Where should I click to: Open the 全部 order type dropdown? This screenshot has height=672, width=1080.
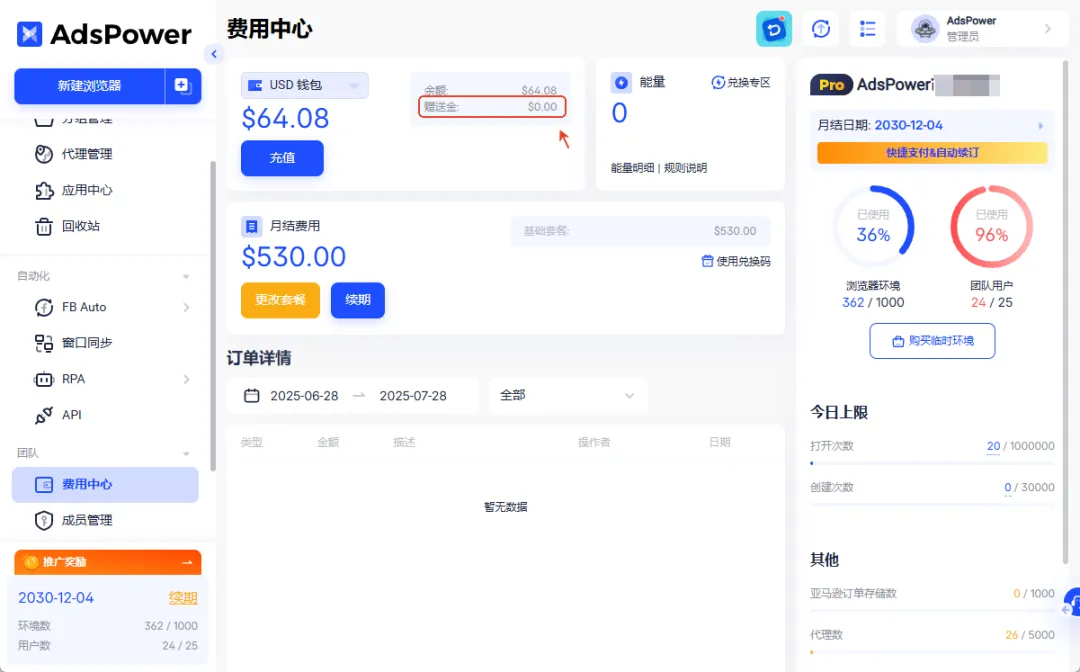(568, 396)
